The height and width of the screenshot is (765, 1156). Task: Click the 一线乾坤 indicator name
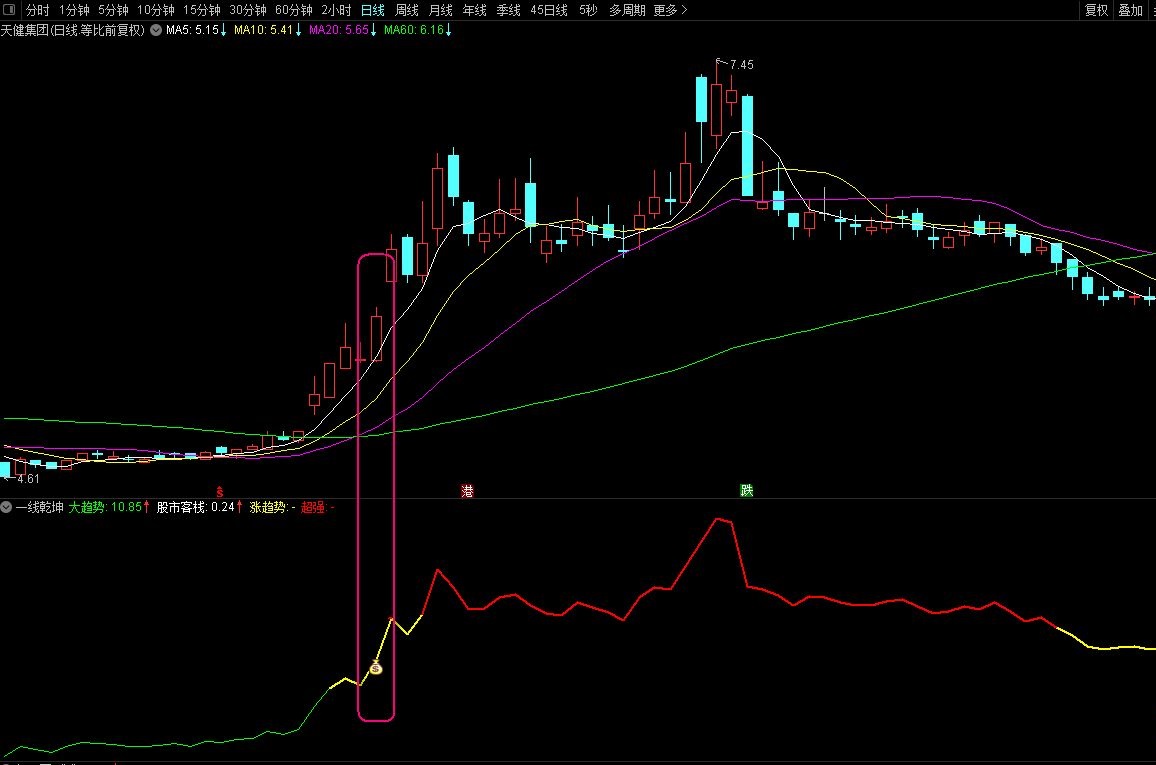click(40, 507)
